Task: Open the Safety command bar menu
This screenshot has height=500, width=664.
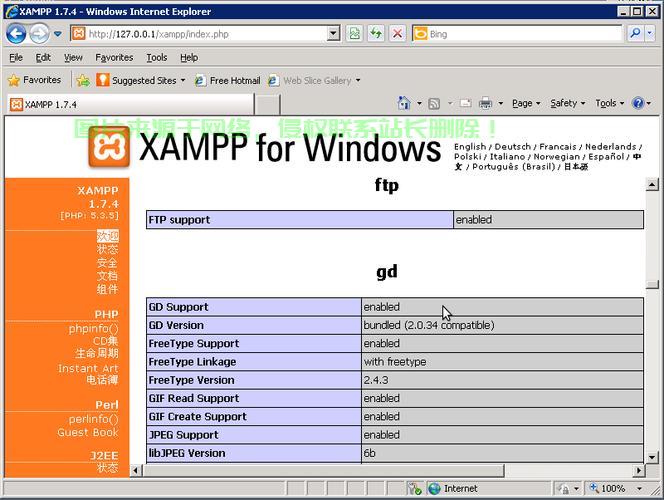Action: [567, 103]
